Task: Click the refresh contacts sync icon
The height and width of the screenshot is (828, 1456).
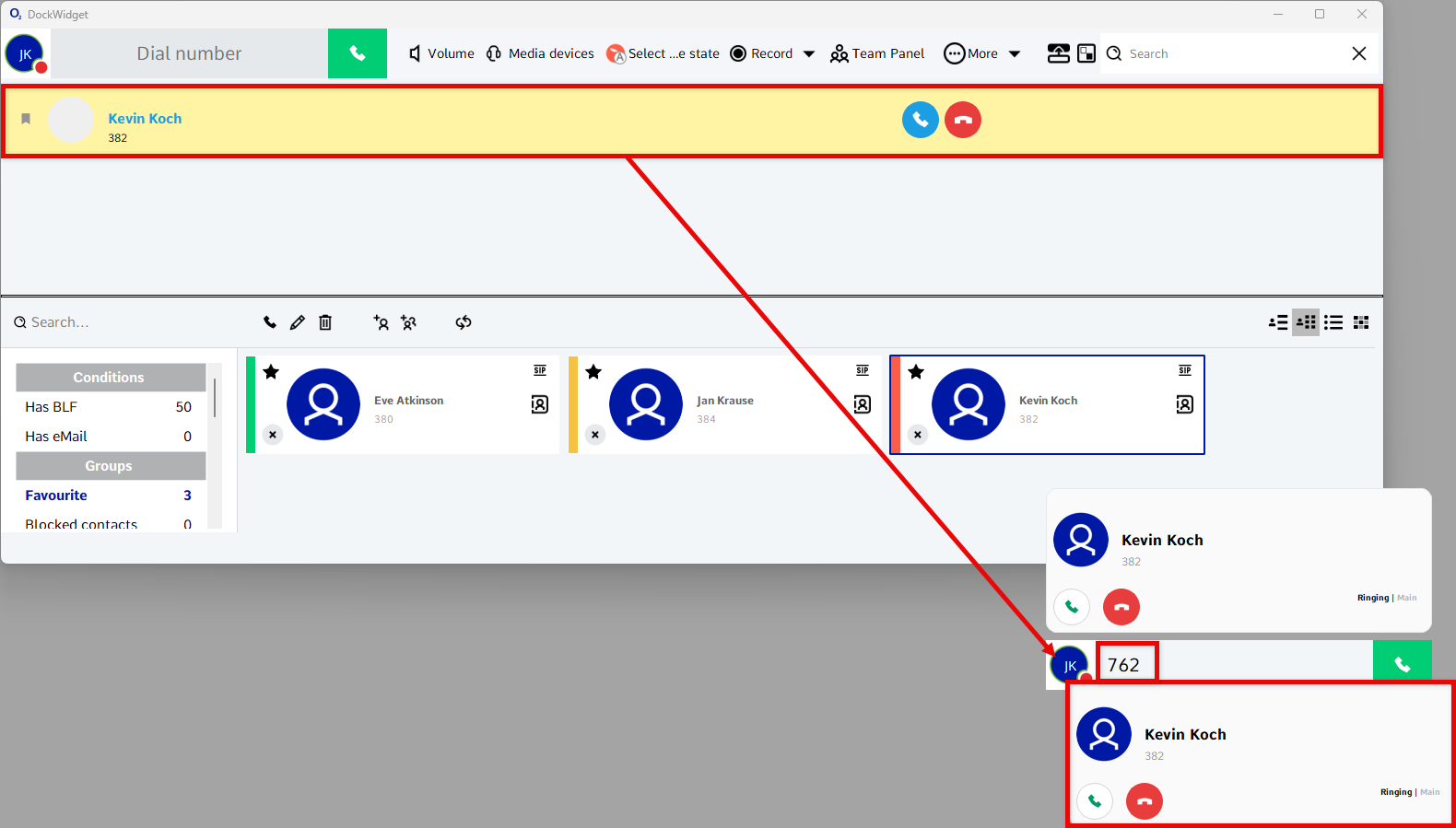Action: pyautogui.click(x=464, y=322)
